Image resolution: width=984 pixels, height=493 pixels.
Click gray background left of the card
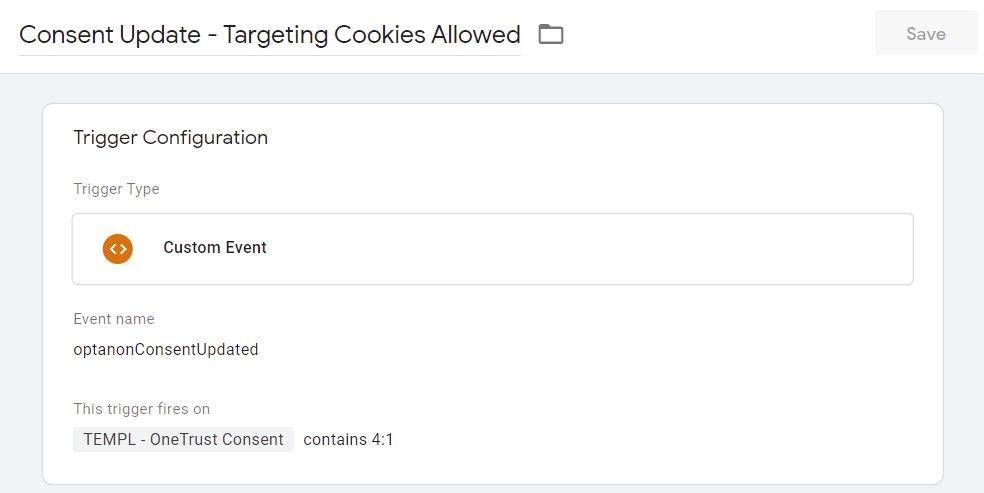click(x=20, y=300)
